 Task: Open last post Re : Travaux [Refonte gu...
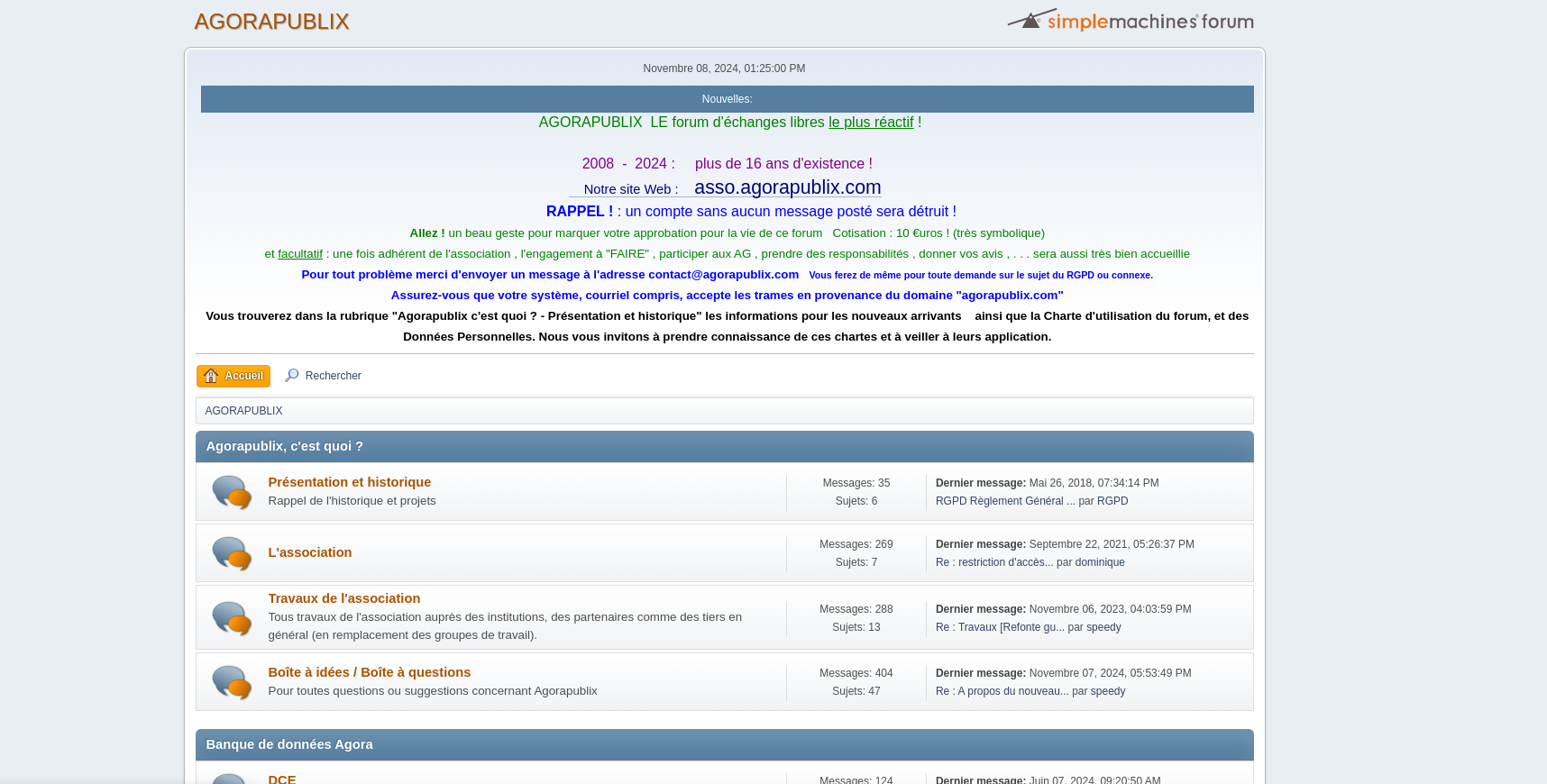tap(1000, 627)
